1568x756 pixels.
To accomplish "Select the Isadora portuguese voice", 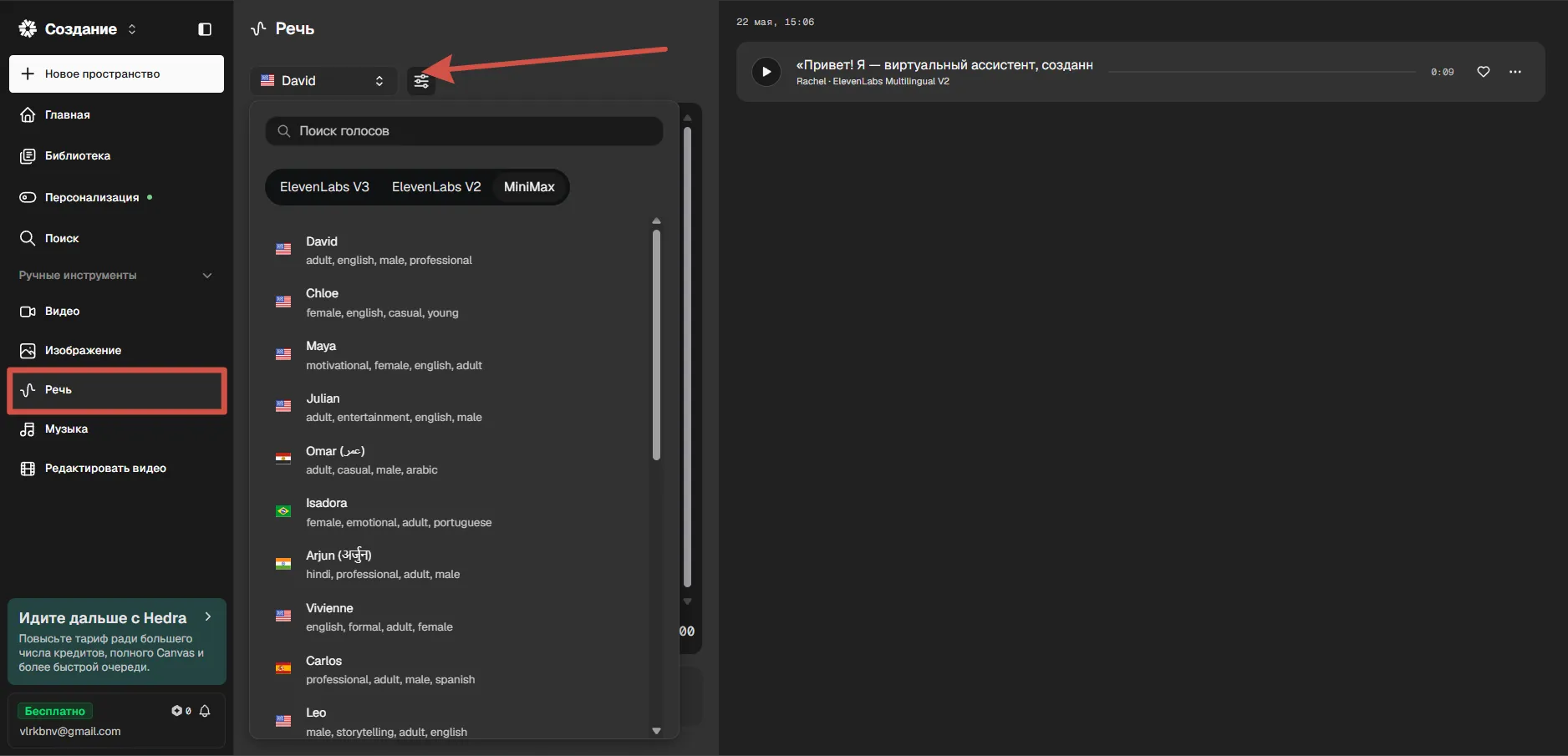I will (x=456, y=512).
